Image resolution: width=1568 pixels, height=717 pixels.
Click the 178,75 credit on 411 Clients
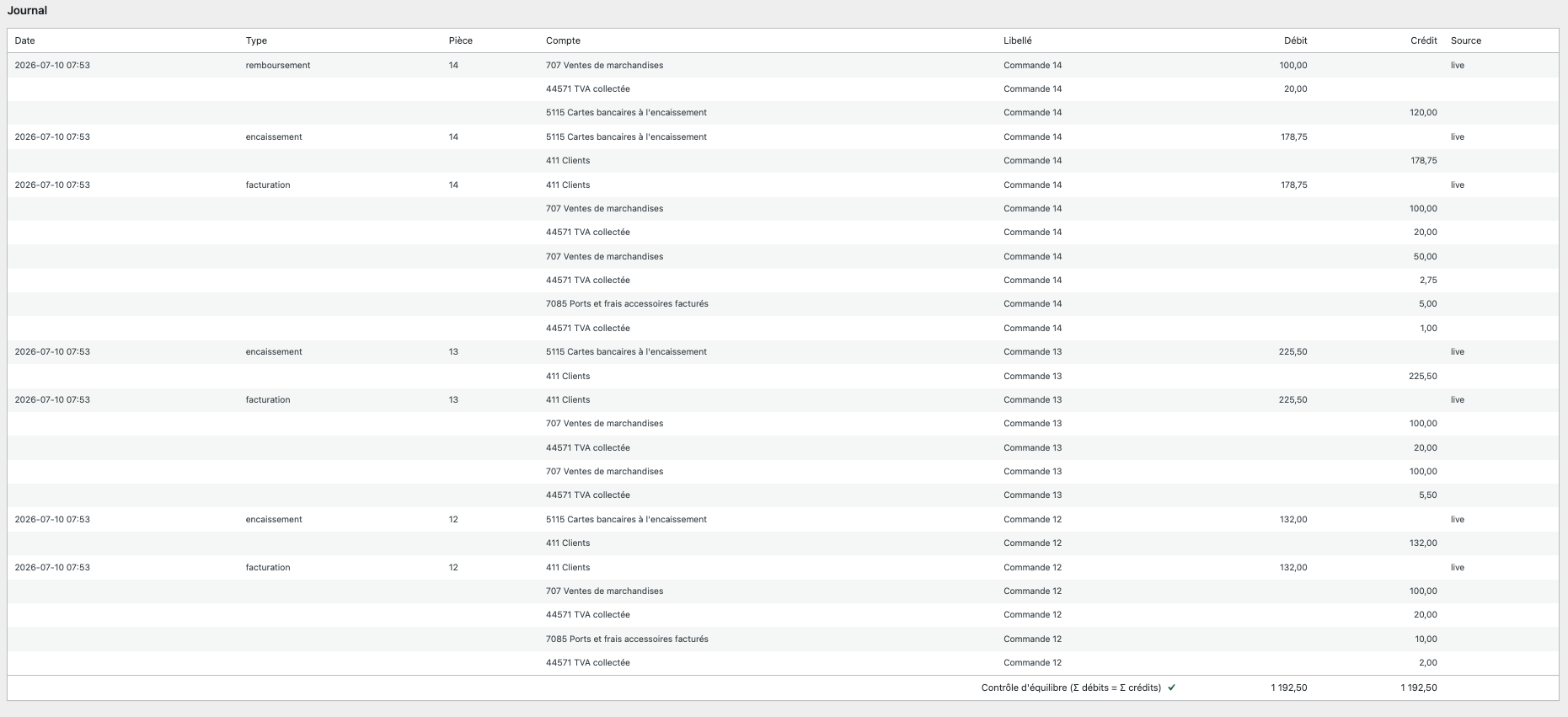[1424, 160]
